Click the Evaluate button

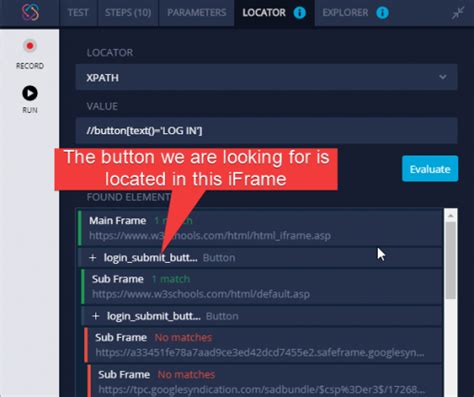point(430,169)
